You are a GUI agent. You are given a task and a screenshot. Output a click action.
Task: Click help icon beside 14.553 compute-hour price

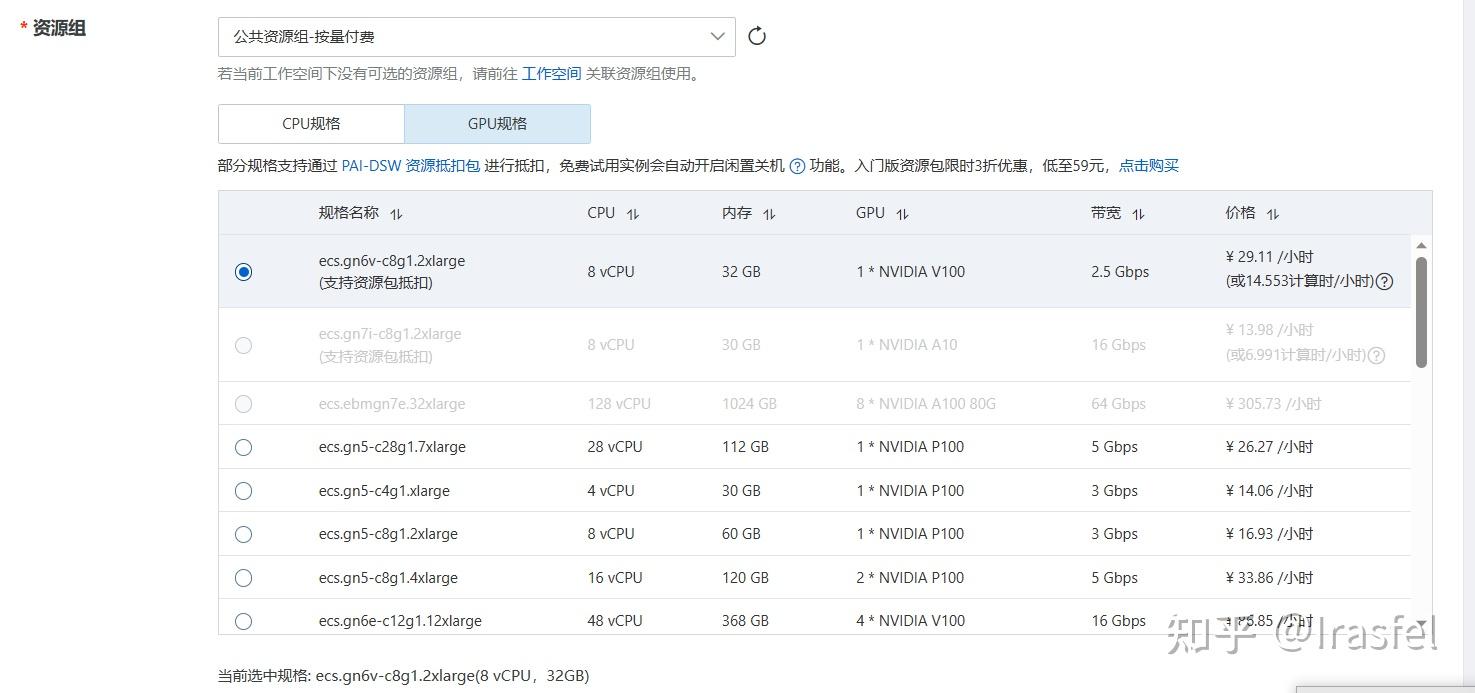(x=1384, y=282)
